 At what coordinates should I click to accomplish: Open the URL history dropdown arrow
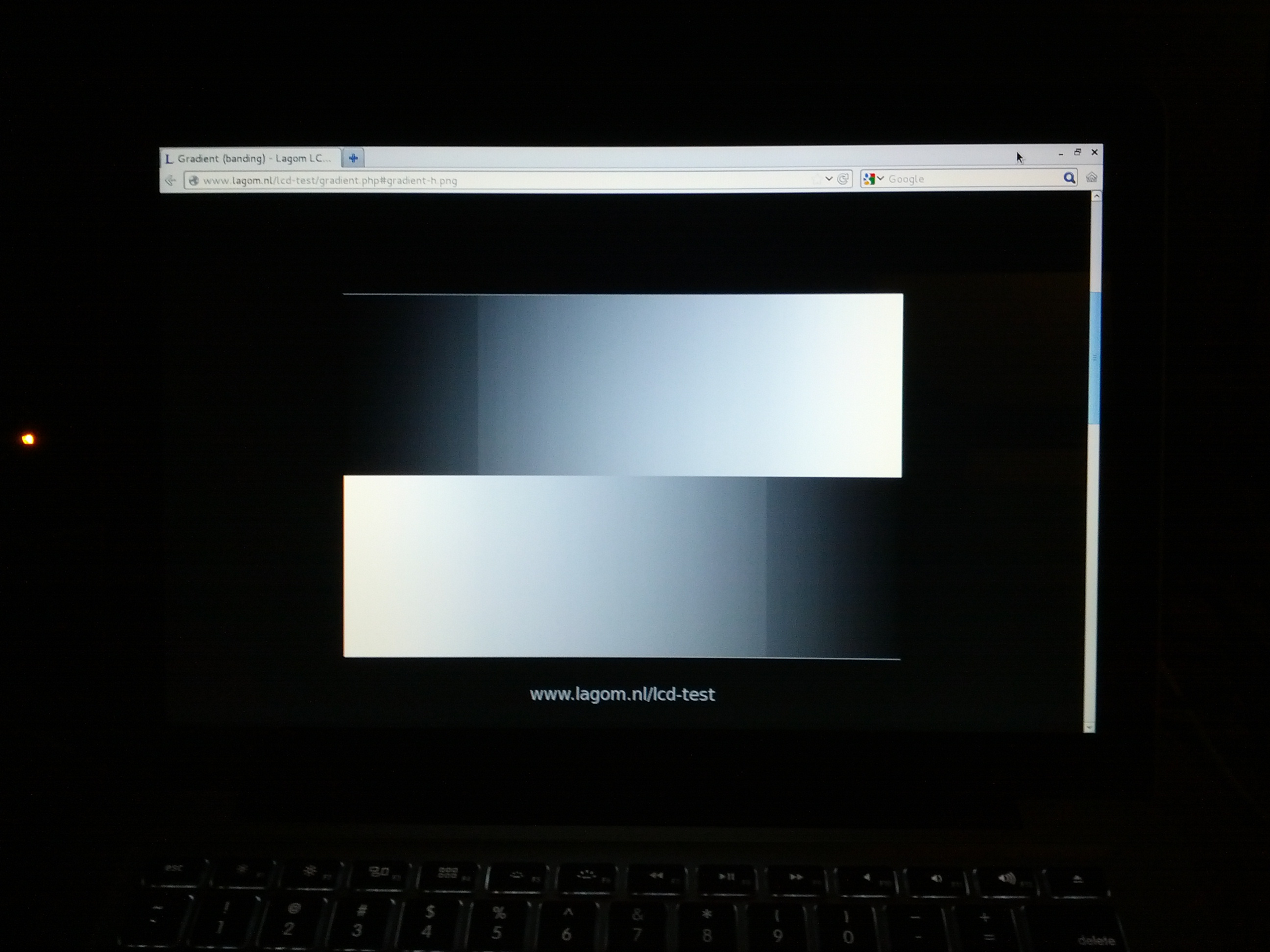829,179
